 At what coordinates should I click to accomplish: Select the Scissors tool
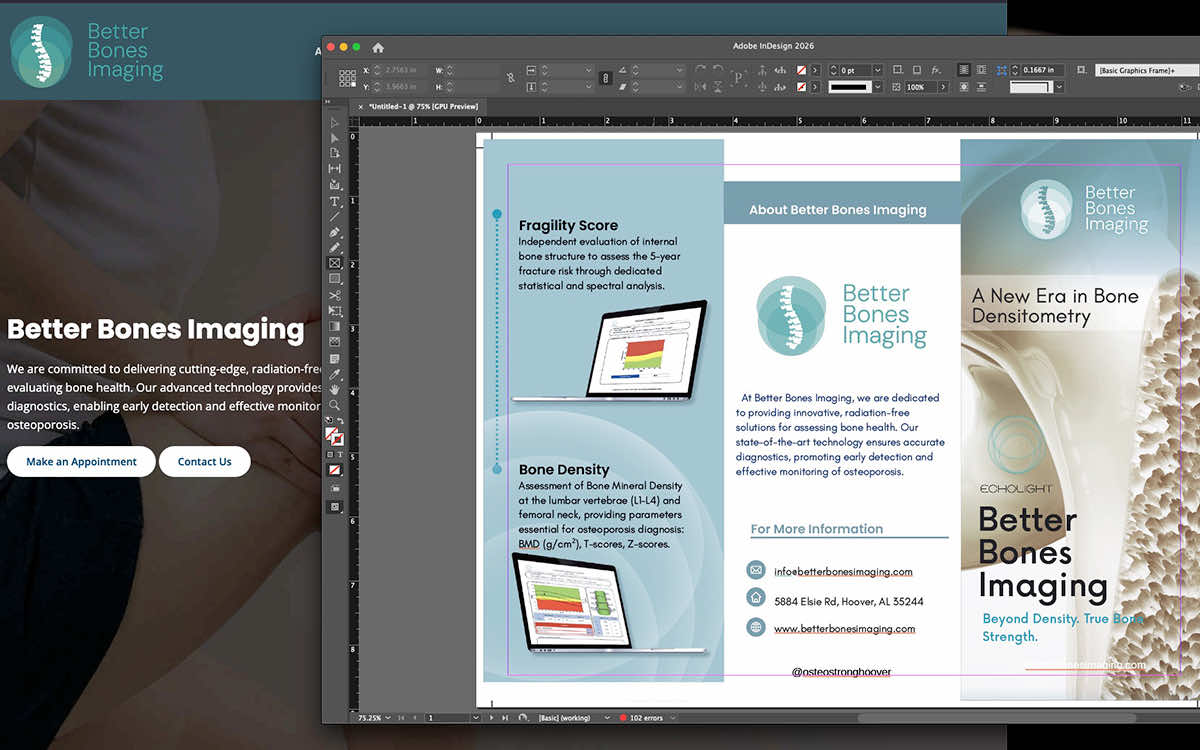pos(335,295)
